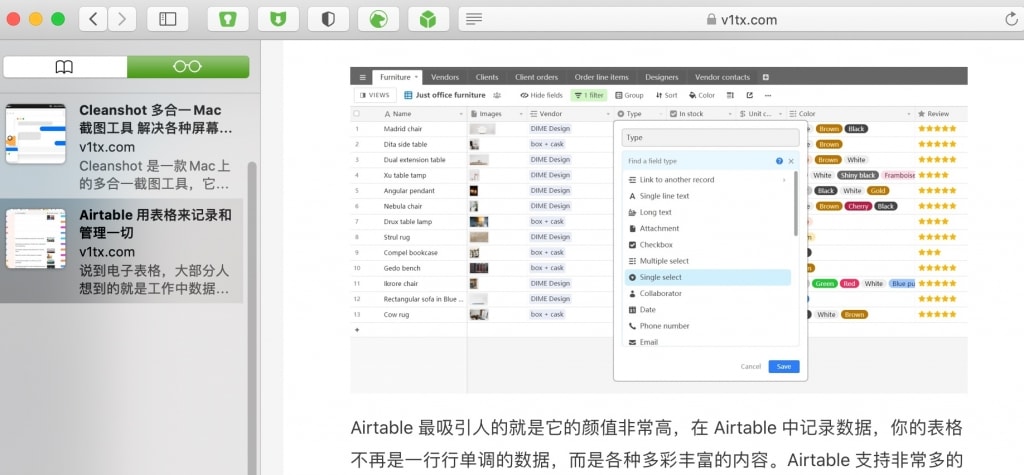Toggle the Safari sidebar button

pos(168,19)
